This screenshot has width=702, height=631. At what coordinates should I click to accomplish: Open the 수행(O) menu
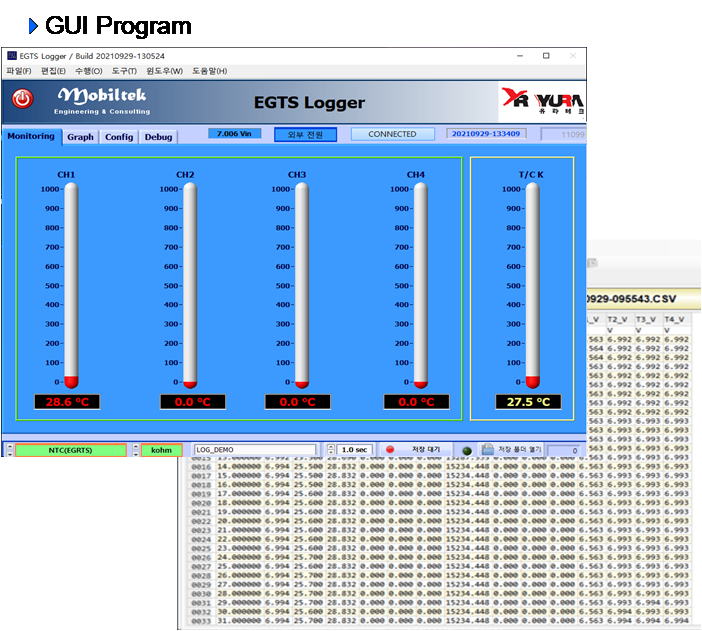pyautogui.click(x=89, y=71)
